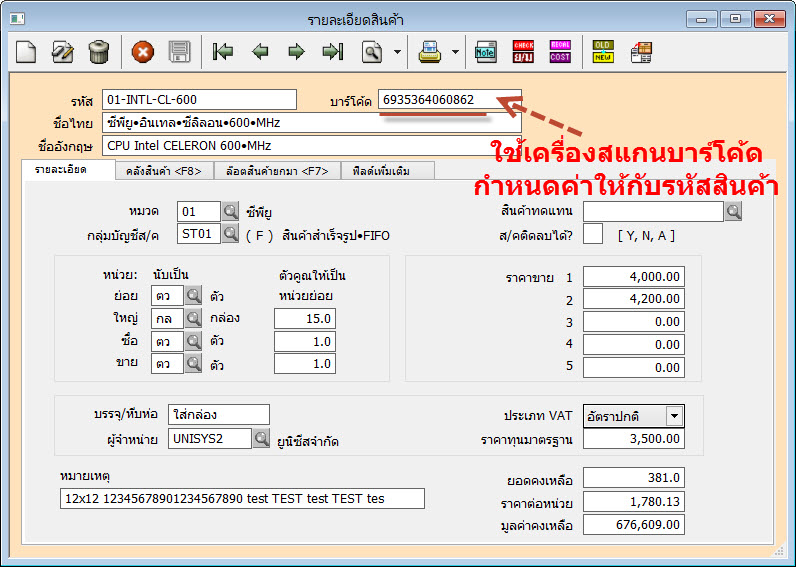
Task: Click ราคาขาย 1 field 4,000.00
Action: click(x=634, y=276)
